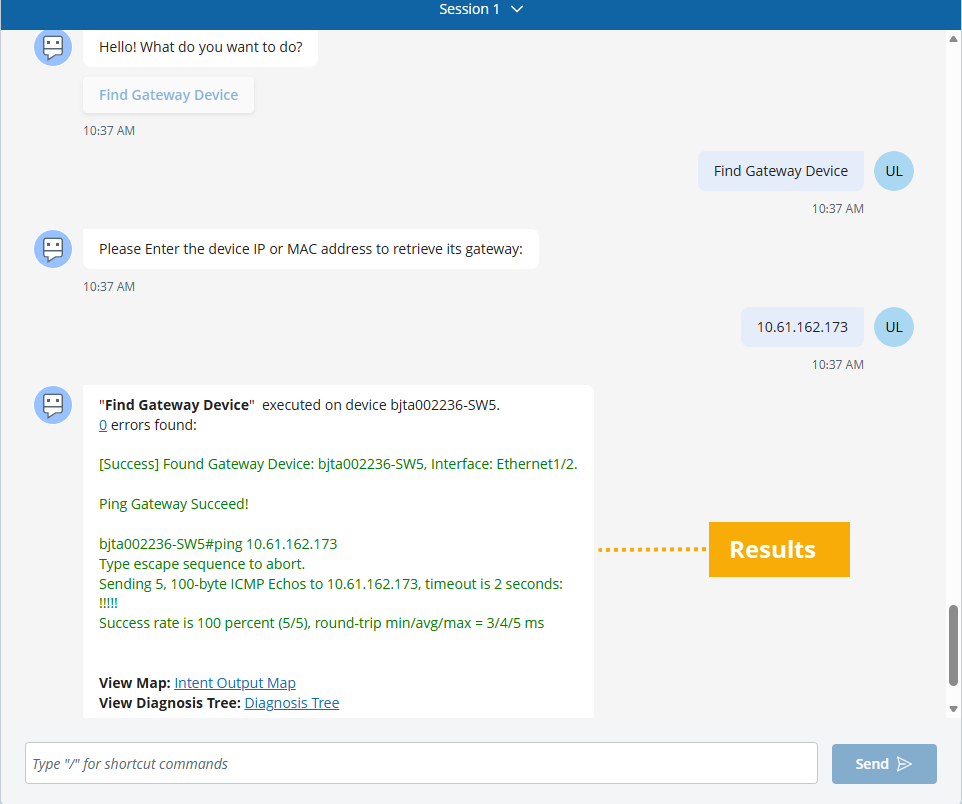Click UL avatar next to Find Gateway Device
The height and width of the screenshot is (804, 962).
pyautogui.click(x=893, y=171)
